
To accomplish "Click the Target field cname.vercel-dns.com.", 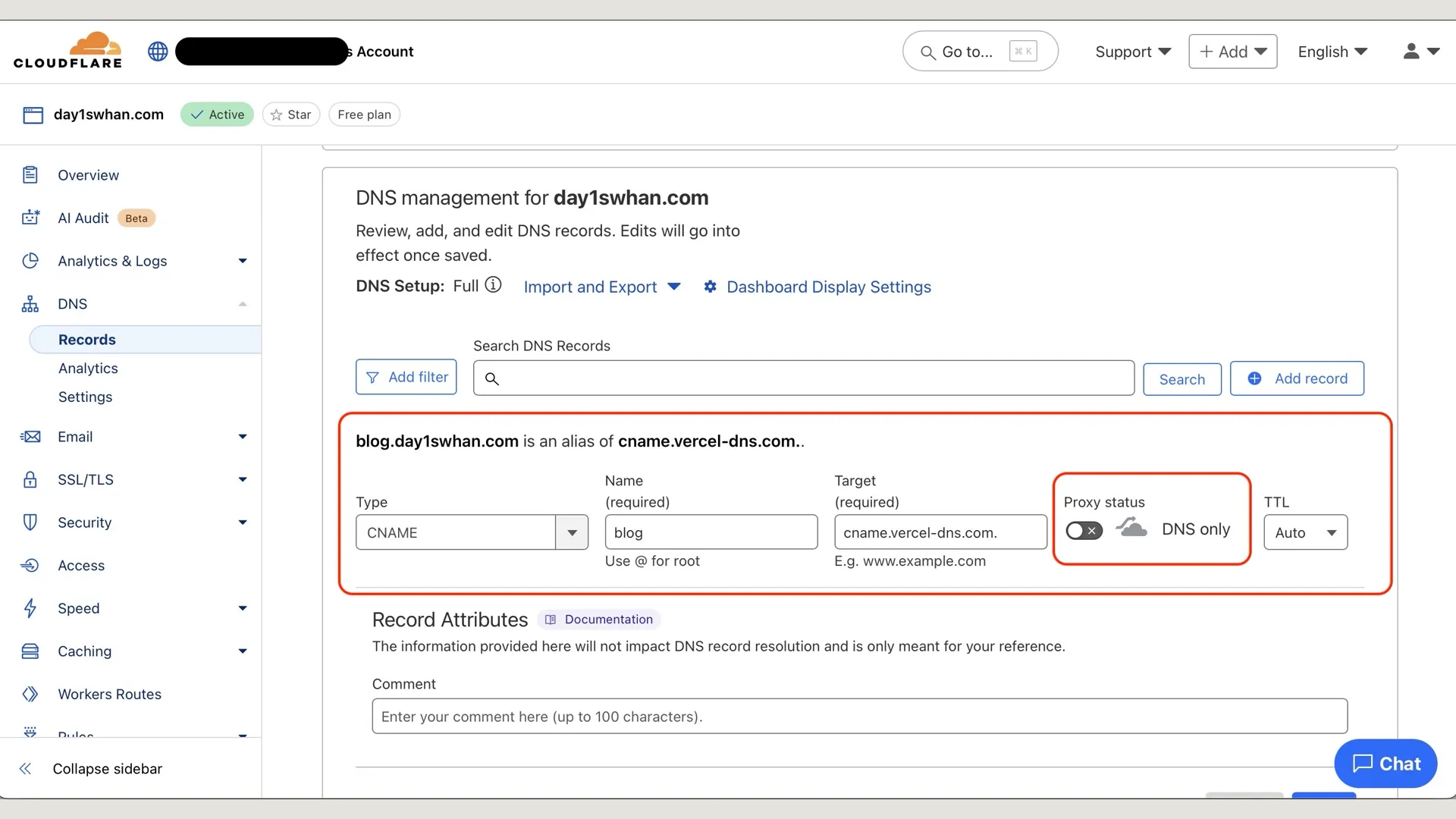I will (940, 532).
